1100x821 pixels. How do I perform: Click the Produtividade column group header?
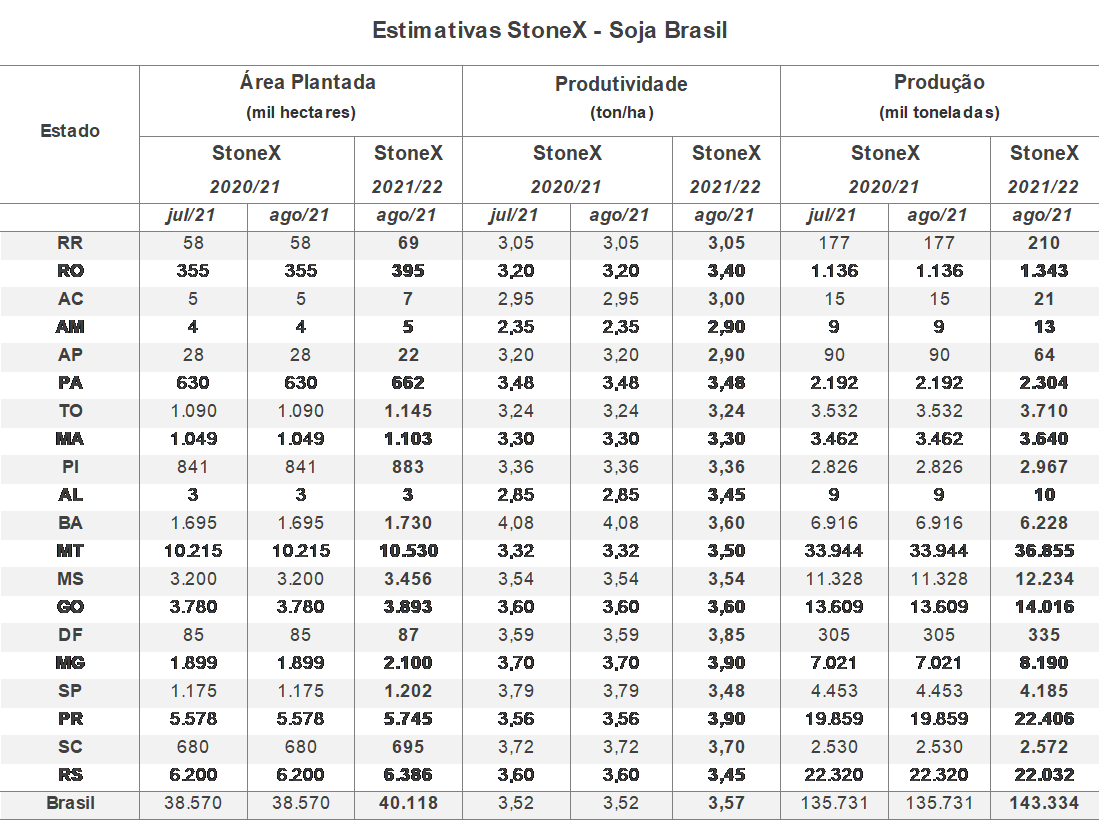pyautogui.click(x=621, y=84)
